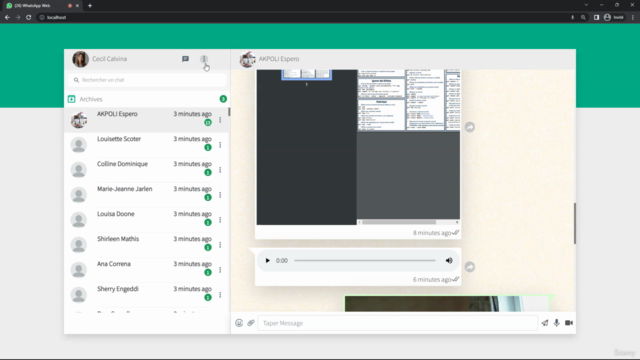The width and height of the screenshot is (640, 360).
Task: Focus the Taper Message input field
Action: coord(398,323)
